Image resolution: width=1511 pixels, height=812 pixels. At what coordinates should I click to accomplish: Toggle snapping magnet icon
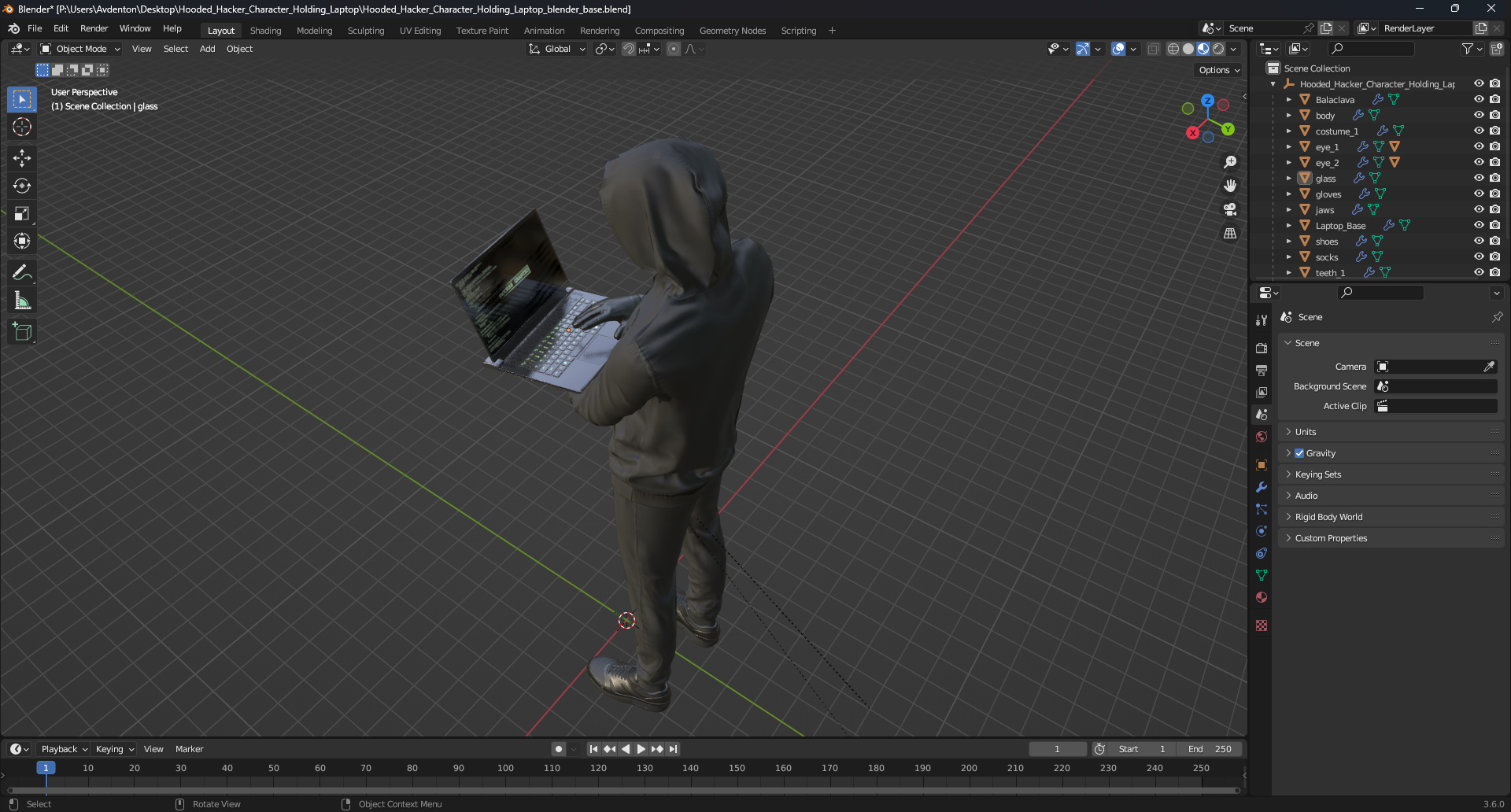click(628, 49)
